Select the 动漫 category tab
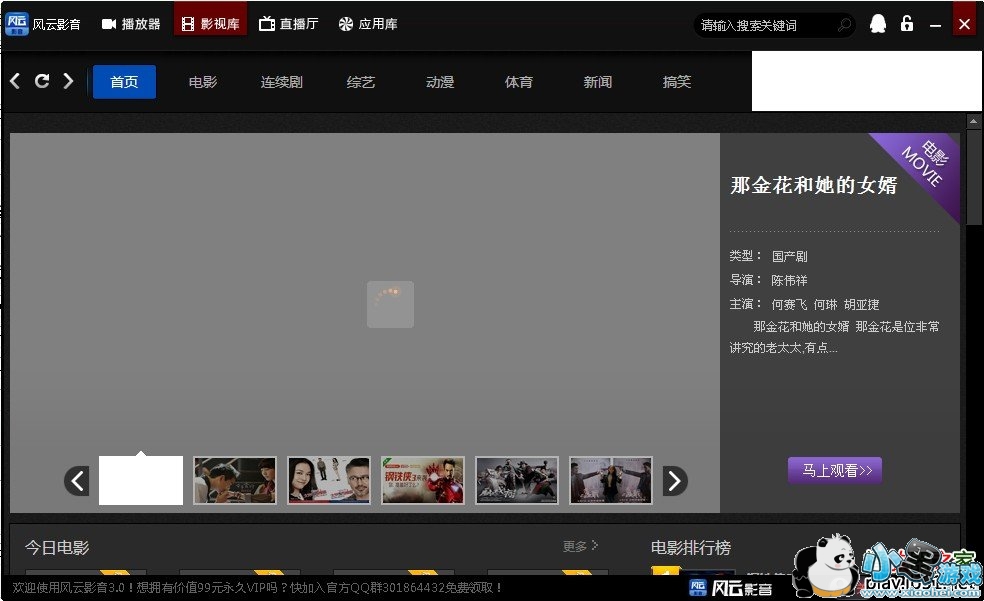The width and height of the screenshot is (984, 601). 440,82
